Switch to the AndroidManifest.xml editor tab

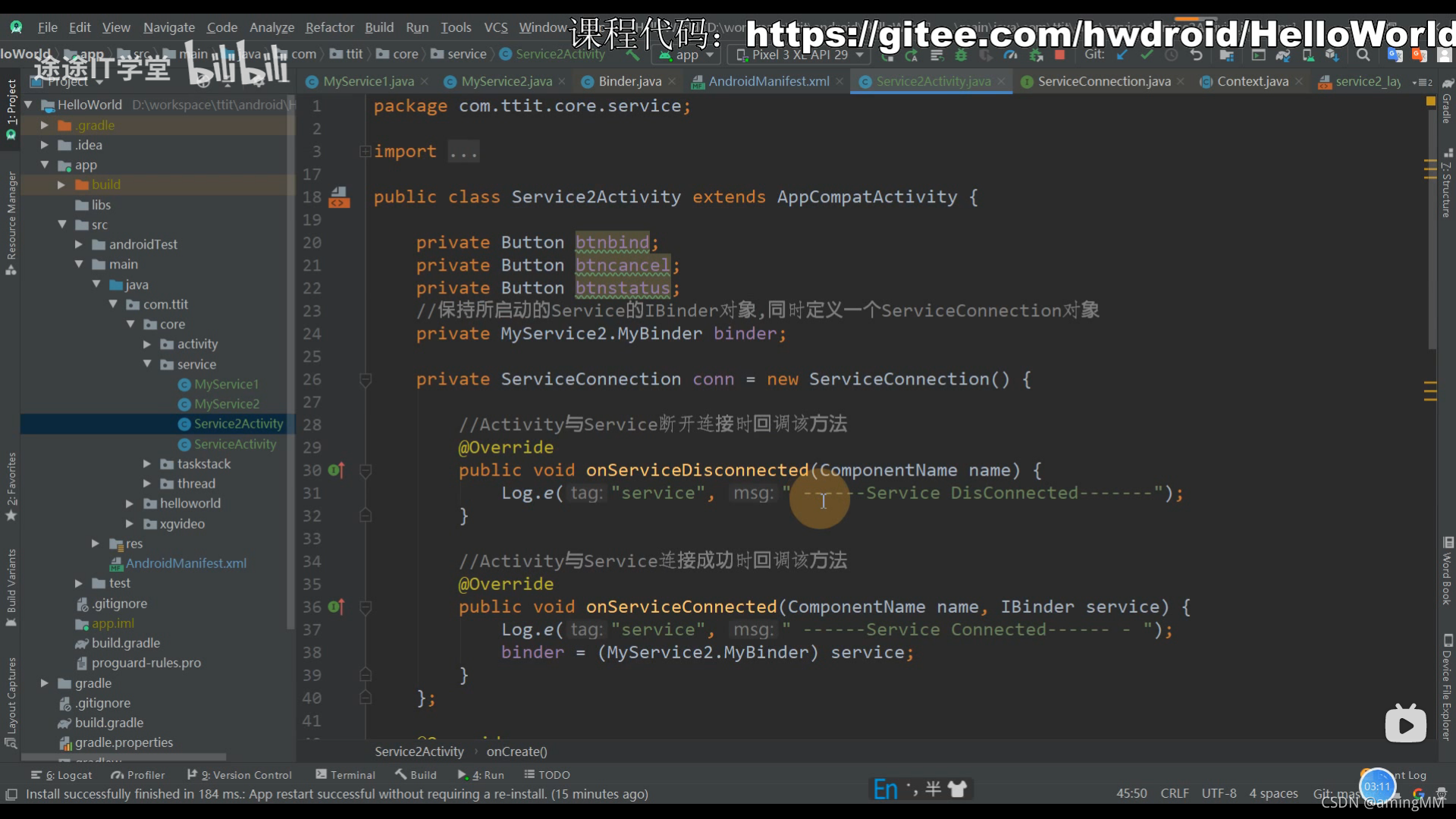point(768,81)
